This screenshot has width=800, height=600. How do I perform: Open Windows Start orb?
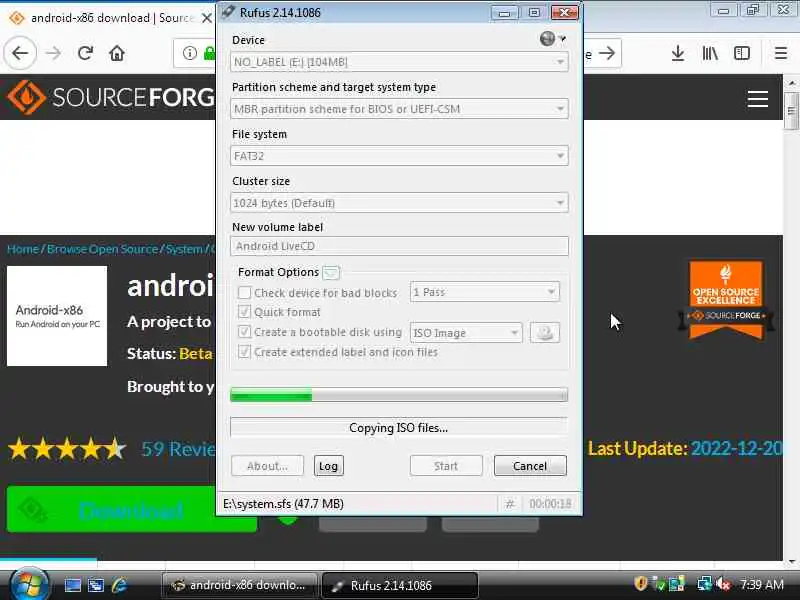tap(29, 585)
